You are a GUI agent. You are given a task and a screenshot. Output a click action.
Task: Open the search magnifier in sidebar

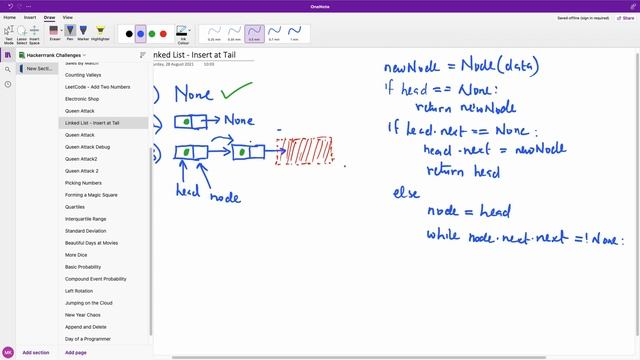[x=8, y=69]
